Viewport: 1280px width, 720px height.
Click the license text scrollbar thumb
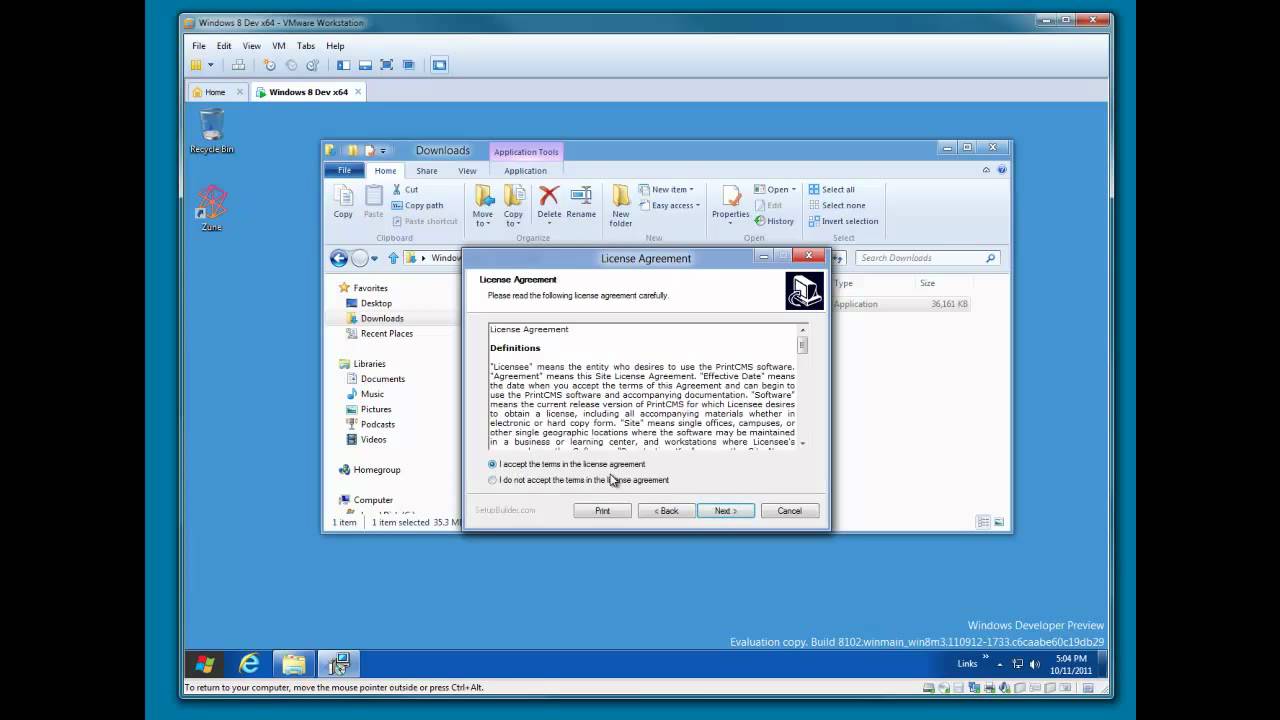coord(802,345)
